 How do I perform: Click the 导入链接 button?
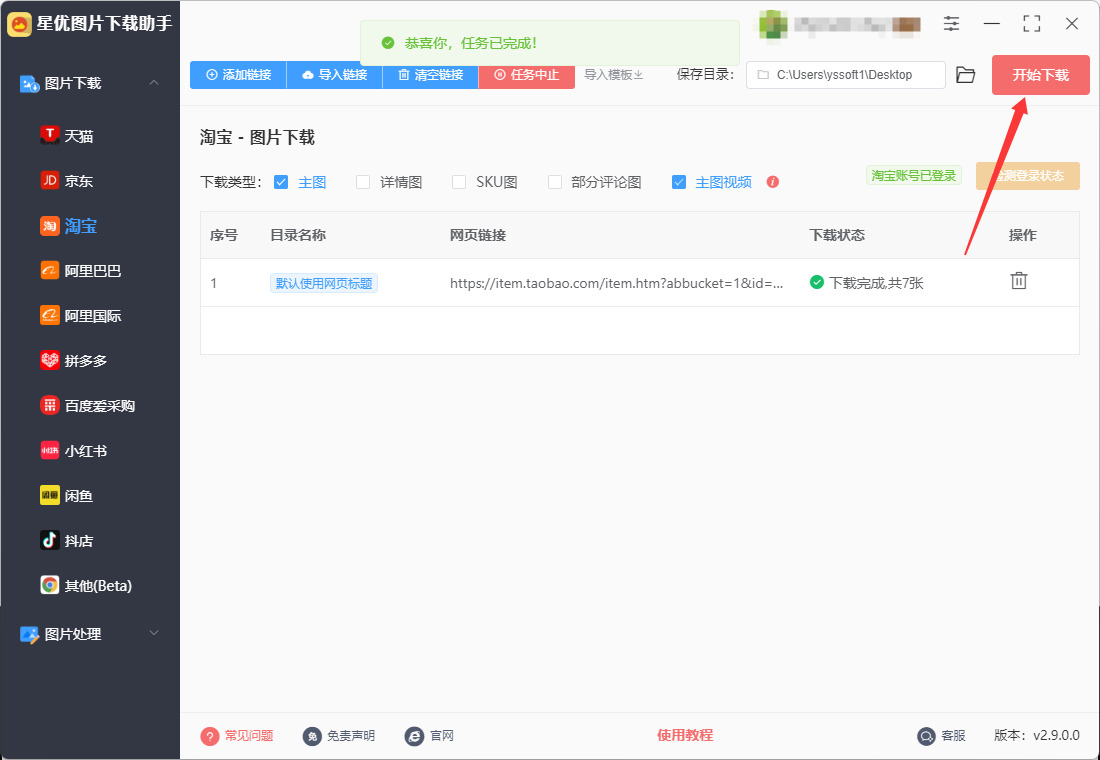click(335, 75)
